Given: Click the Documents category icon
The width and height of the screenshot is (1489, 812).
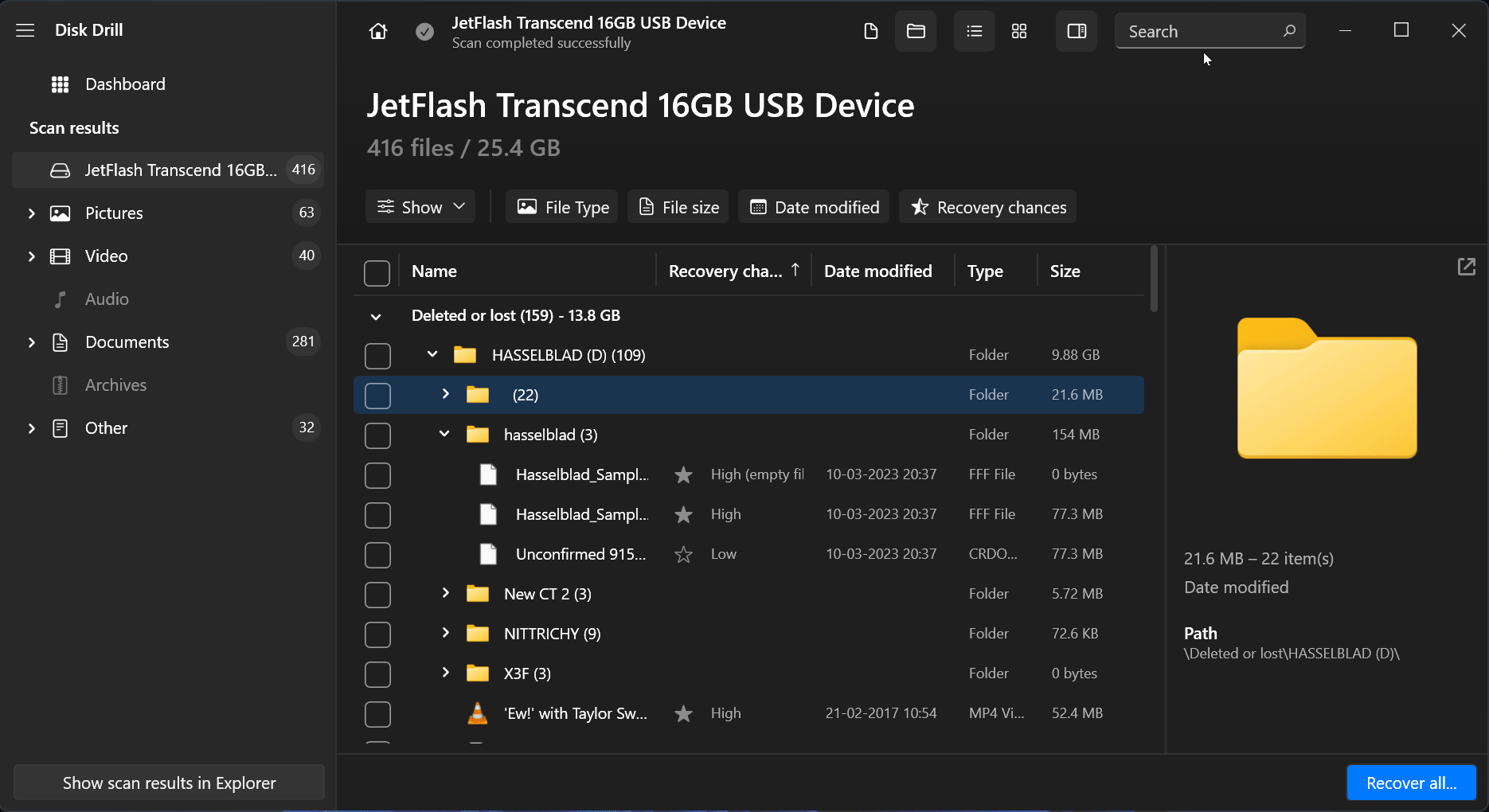Looking at the screenshot, I should (x=61, y=342).
